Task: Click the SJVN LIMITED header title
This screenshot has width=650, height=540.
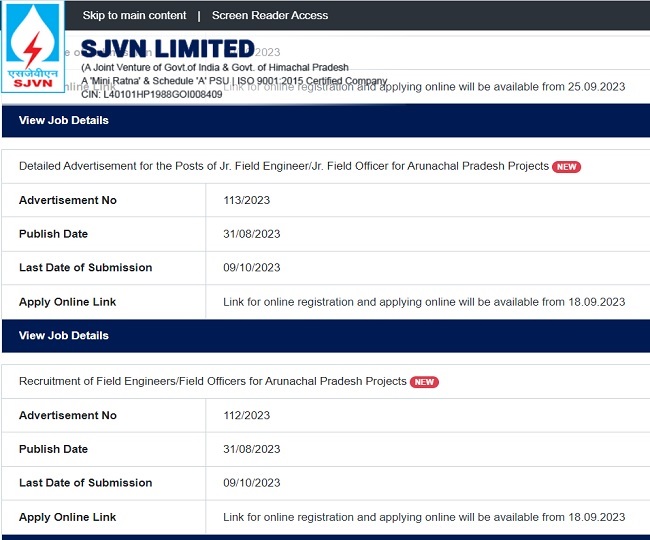Action: (x=167, y=49)
